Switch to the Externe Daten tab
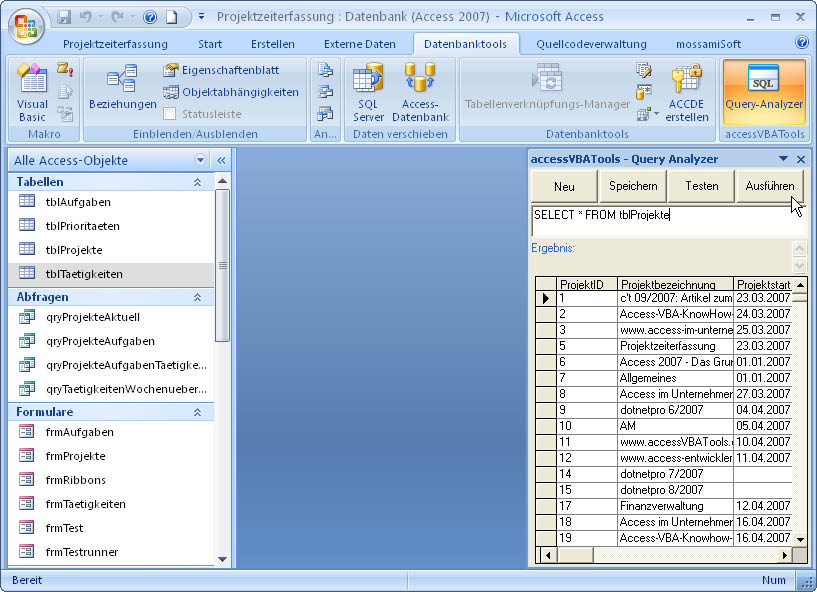 click(x=359, y=44)
